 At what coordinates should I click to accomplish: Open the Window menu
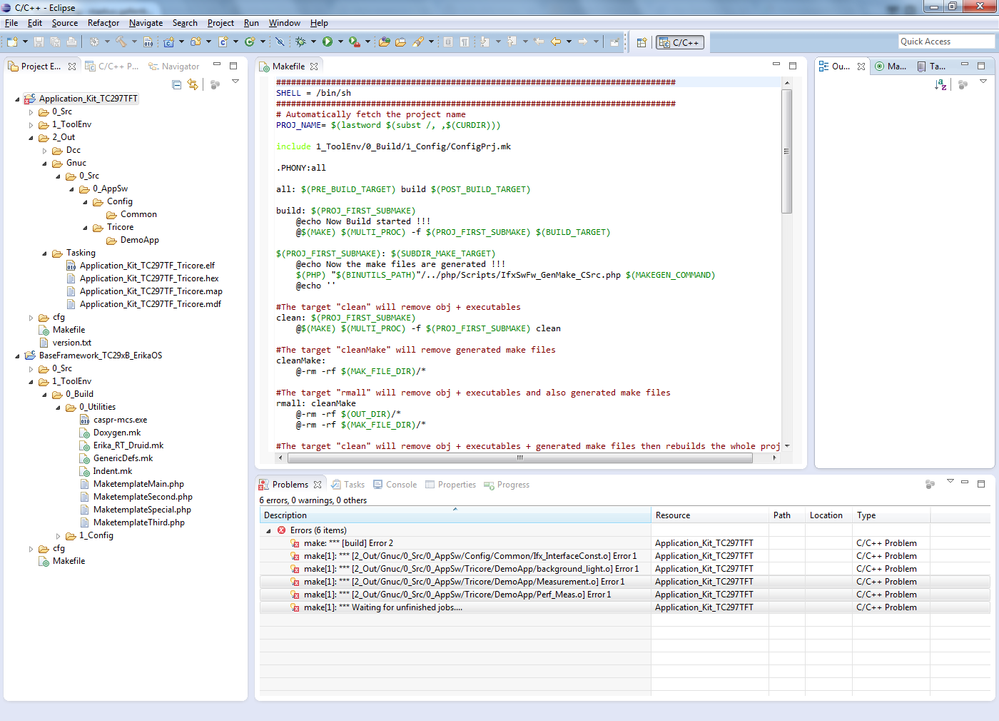click(284, 23)
